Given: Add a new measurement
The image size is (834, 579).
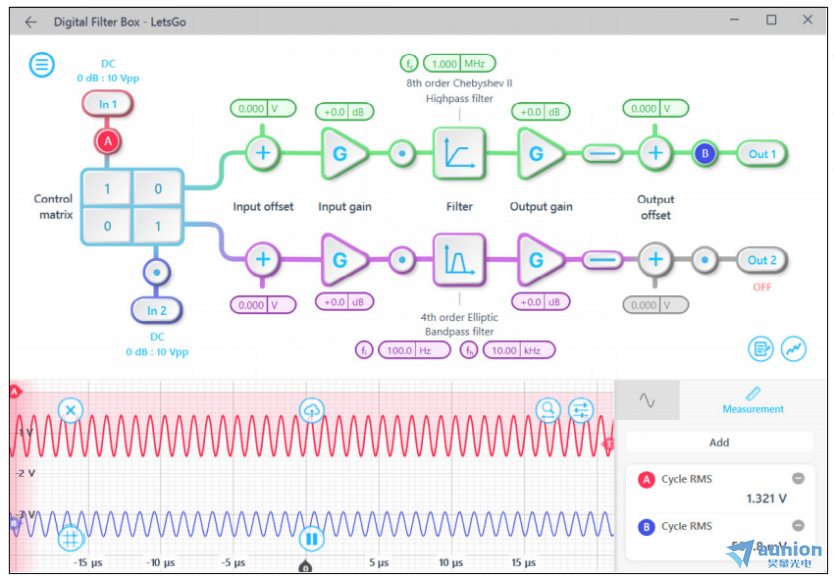Looking at the screenshot, I should click(x=719, y=442).
